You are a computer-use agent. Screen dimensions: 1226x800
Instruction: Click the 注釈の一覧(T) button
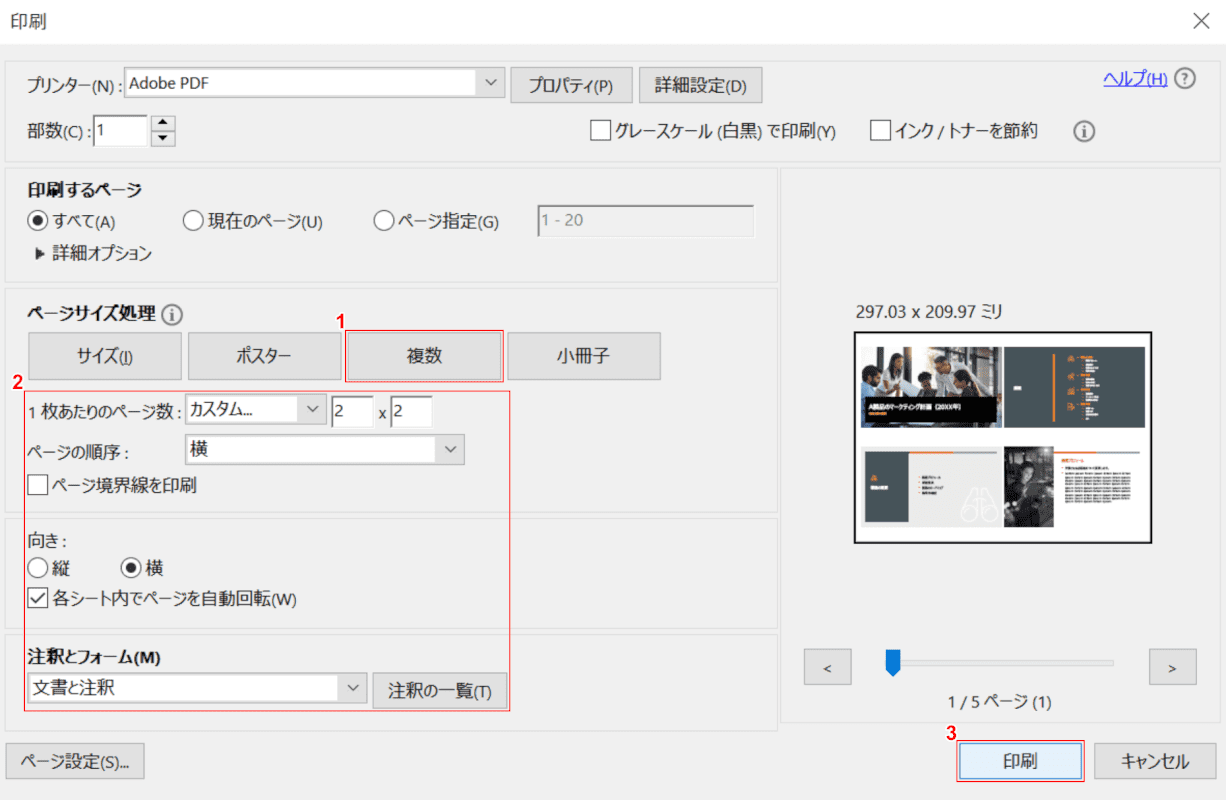tap(440, 690)
